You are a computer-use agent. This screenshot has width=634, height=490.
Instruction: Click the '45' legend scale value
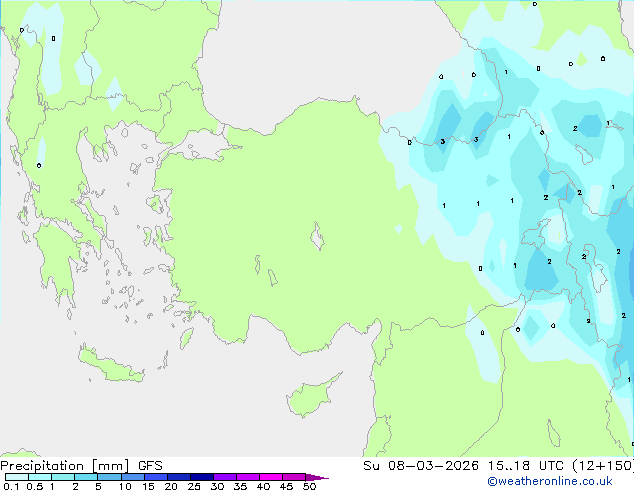coord(287,486)
